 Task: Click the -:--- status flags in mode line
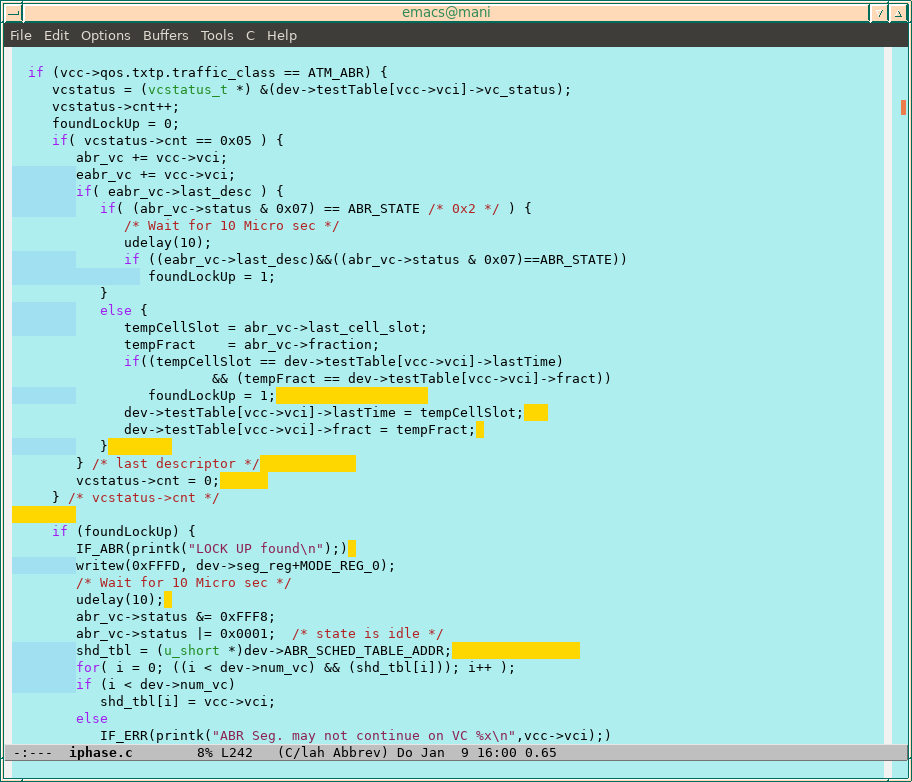33,752
